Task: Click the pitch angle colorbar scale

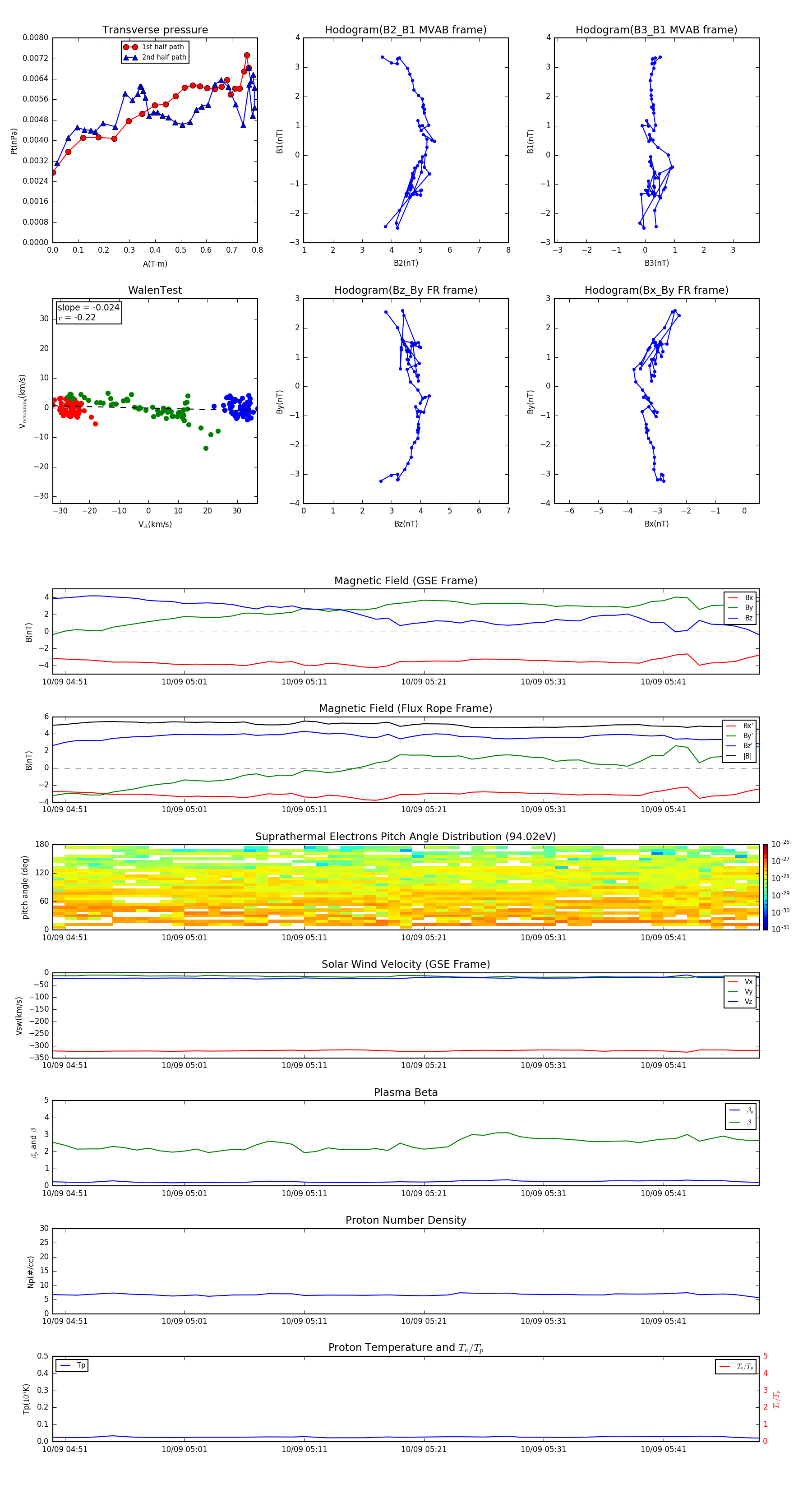Action: [x=765, y=887]
